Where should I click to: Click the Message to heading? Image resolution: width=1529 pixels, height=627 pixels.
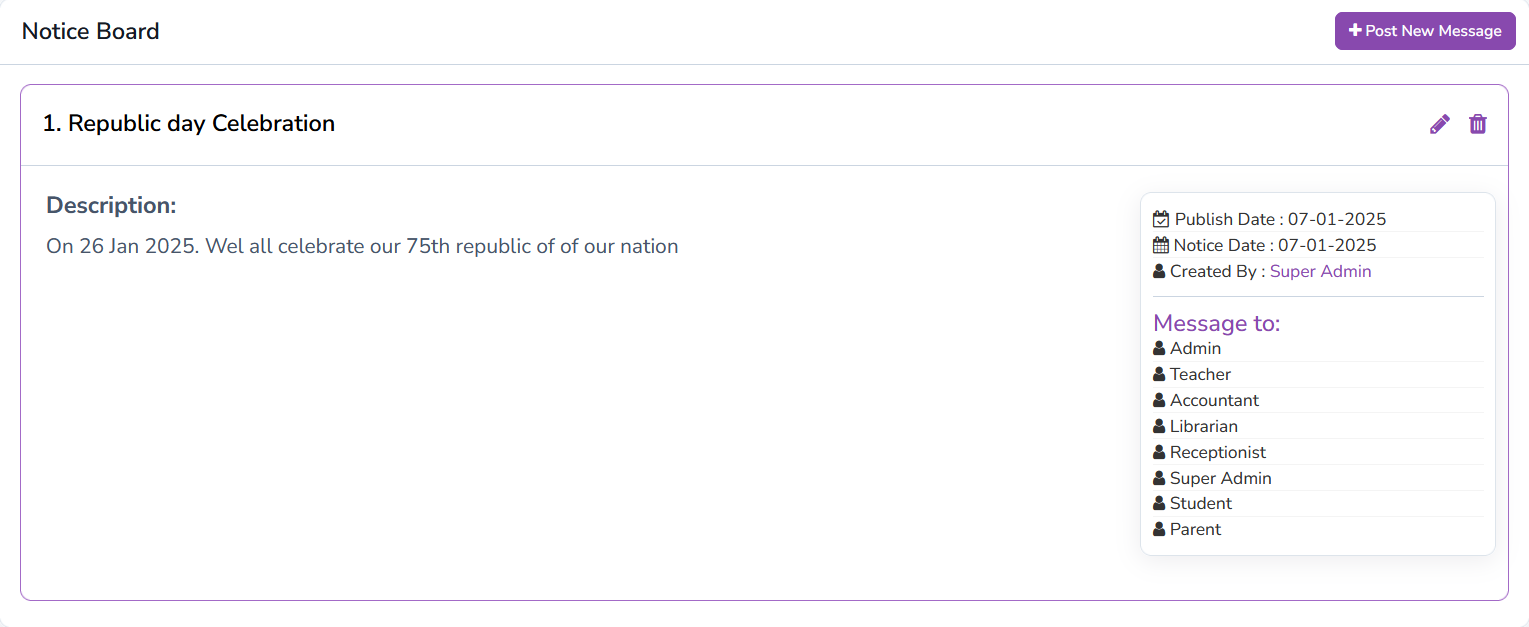(x=1216, y=323)
